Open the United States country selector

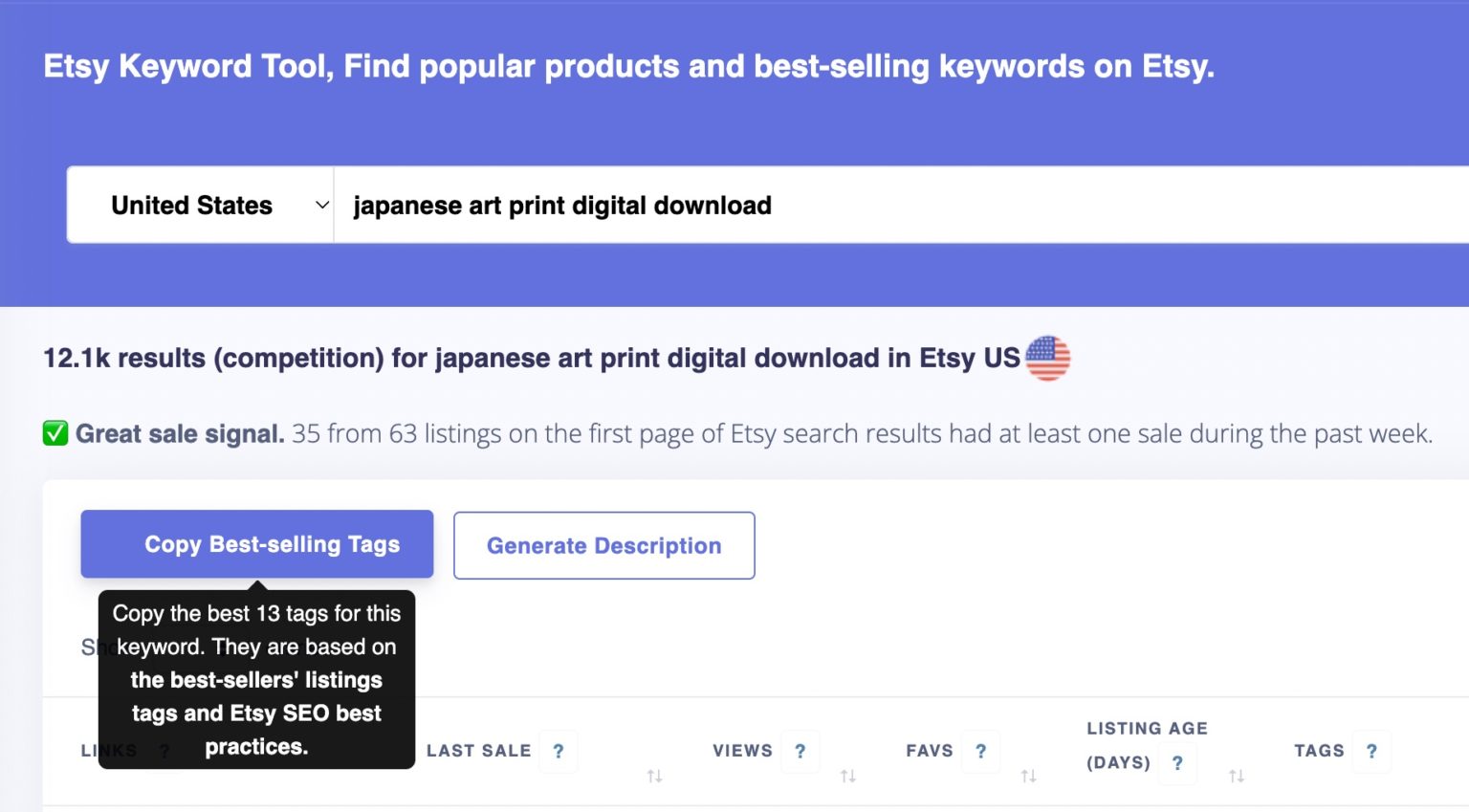click(x=191, y=205)
